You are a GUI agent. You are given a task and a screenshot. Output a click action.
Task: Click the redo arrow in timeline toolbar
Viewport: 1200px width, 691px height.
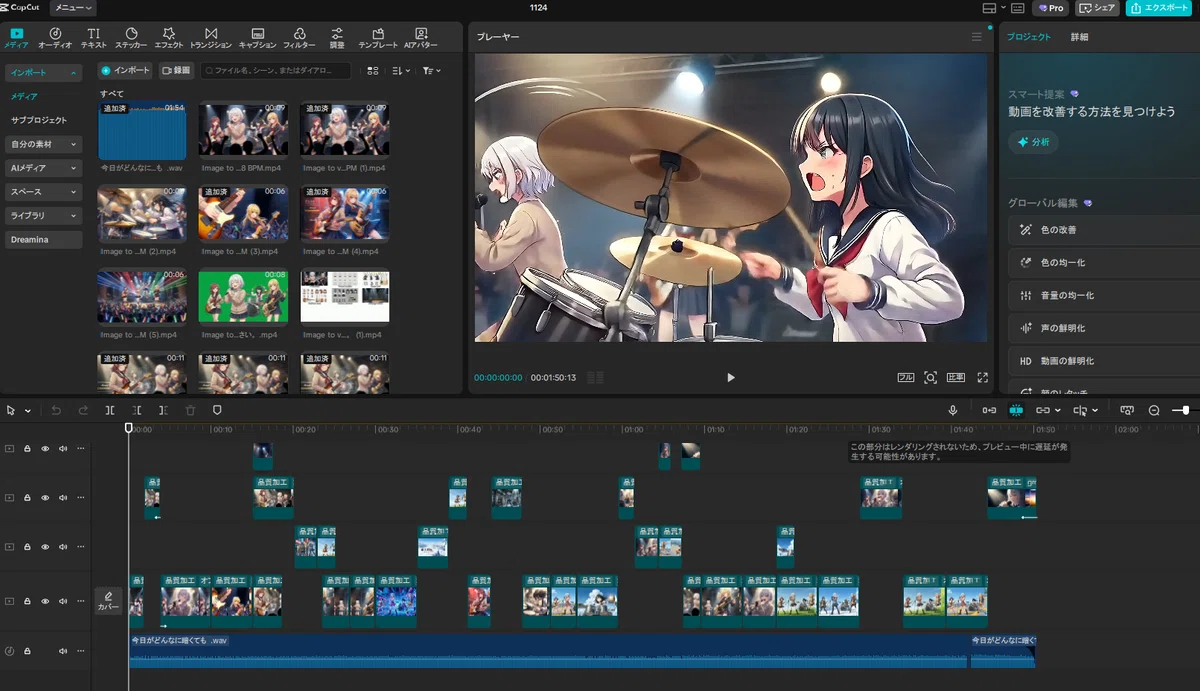coord(83,410)
